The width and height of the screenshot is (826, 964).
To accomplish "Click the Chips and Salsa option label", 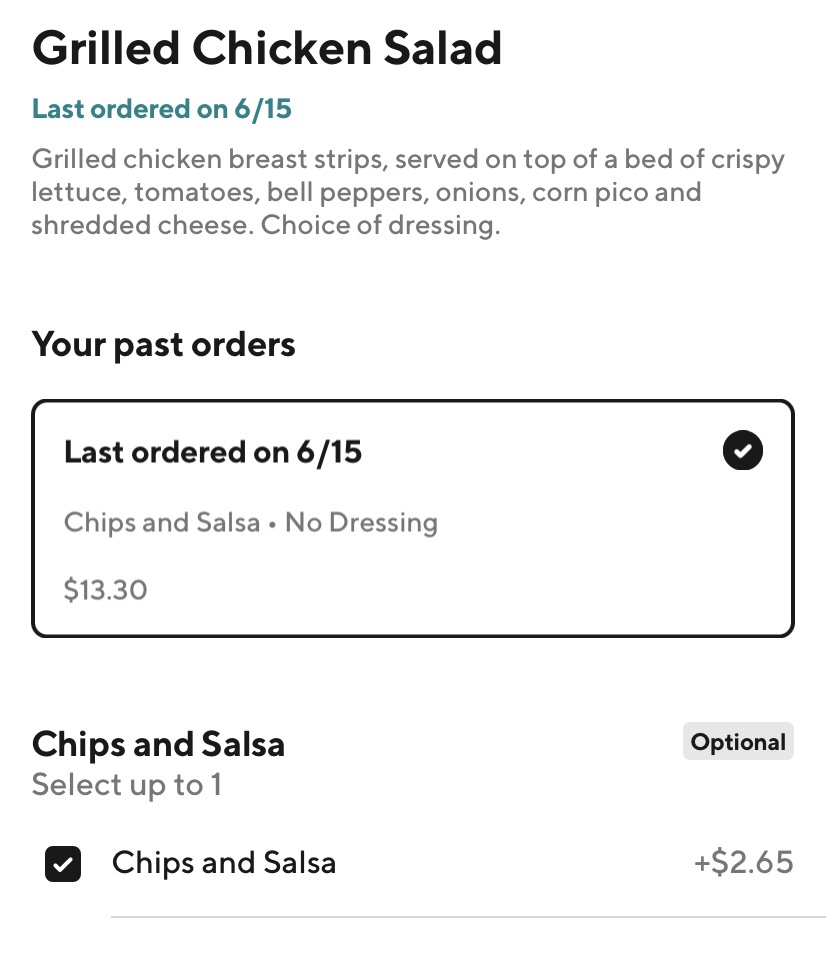I will [x=224, y=863].
